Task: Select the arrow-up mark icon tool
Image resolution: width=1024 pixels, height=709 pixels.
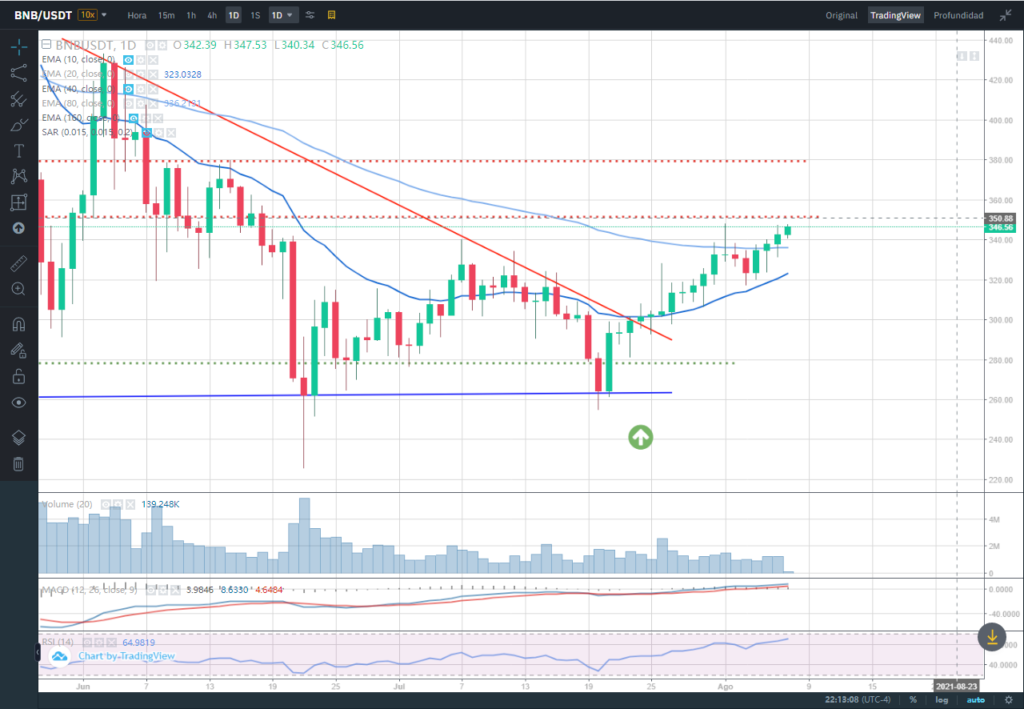Action: pos(18,228)
